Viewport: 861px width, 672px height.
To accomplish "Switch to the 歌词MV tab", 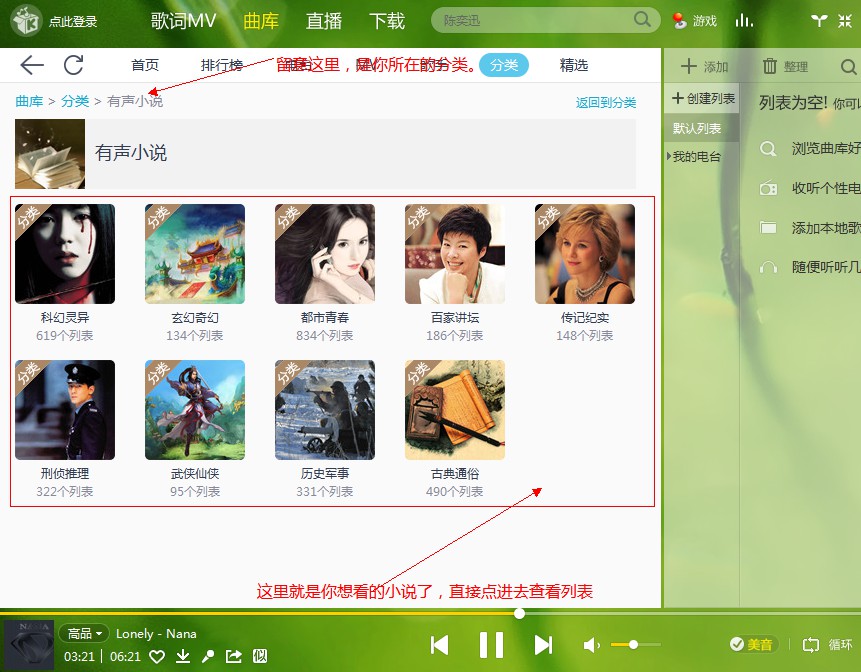I will click(184, 21).
